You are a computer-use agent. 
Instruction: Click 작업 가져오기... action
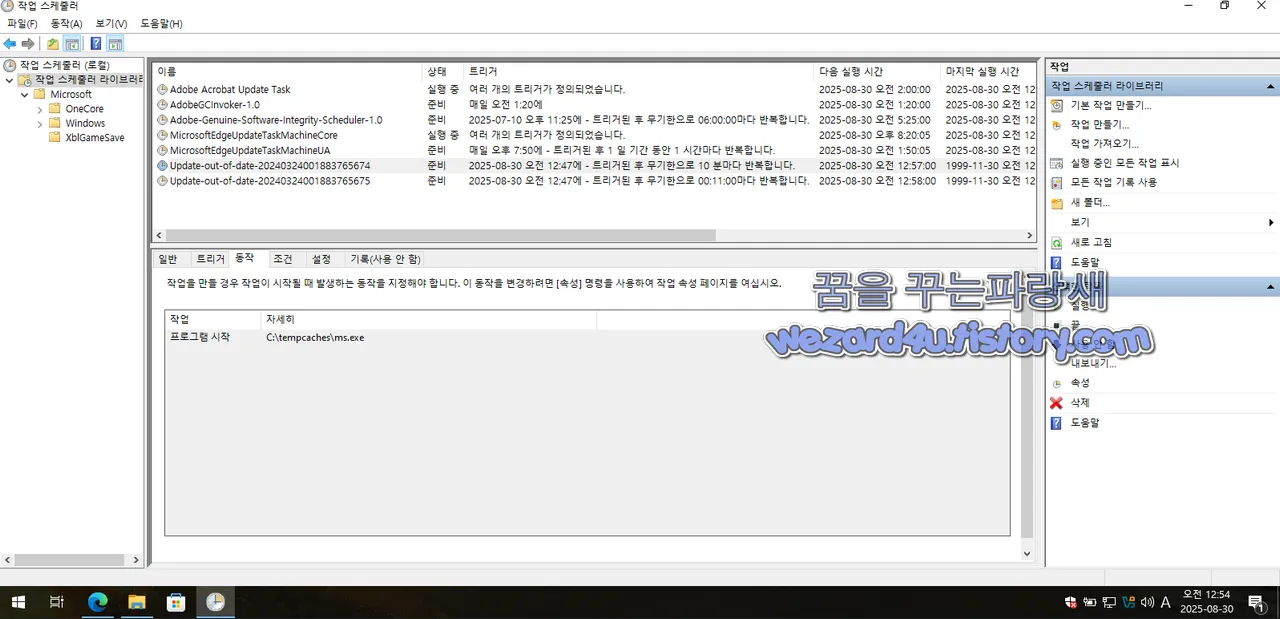(1104, 144)
